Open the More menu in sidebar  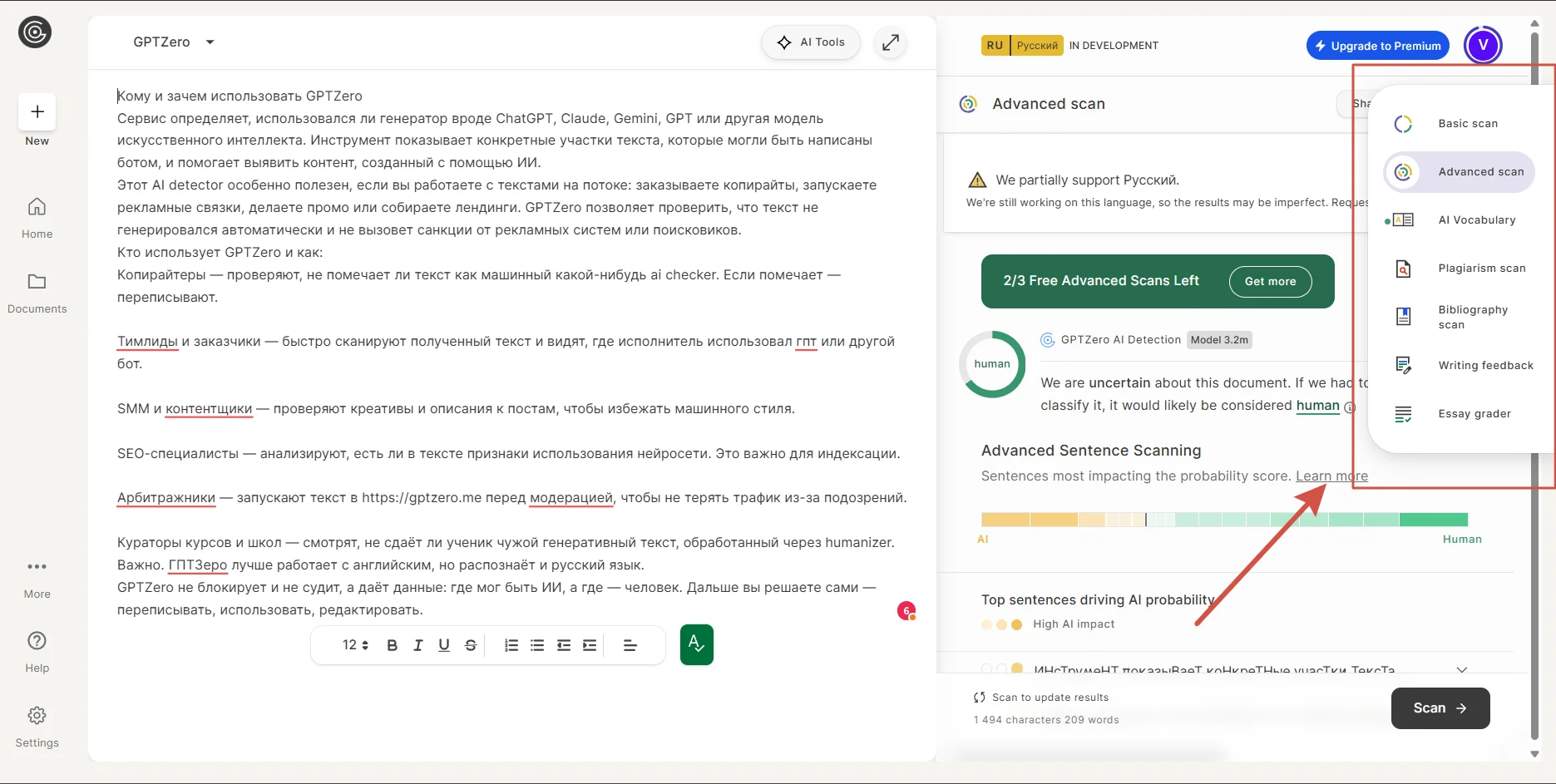point(37,579)
